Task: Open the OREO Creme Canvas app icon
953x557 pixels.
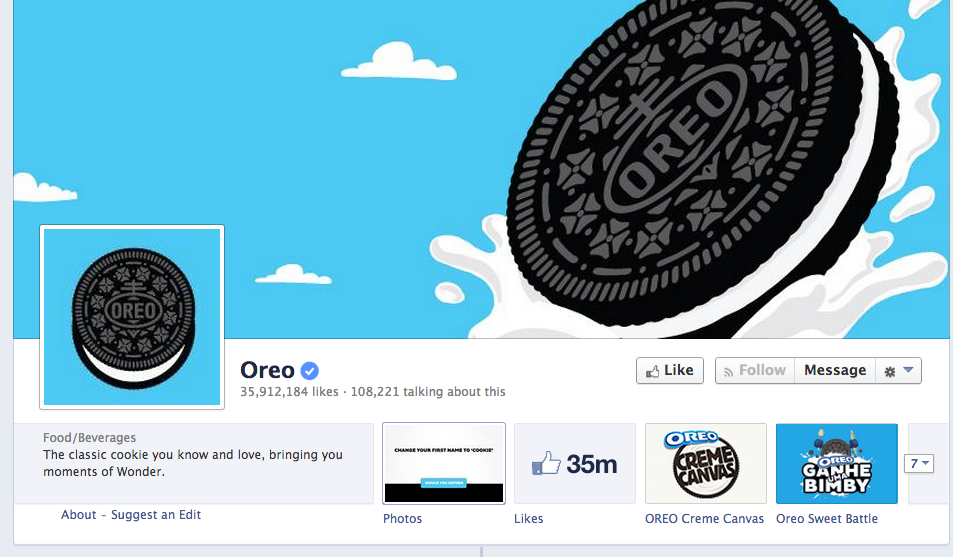Action: [x=705, y=463]
